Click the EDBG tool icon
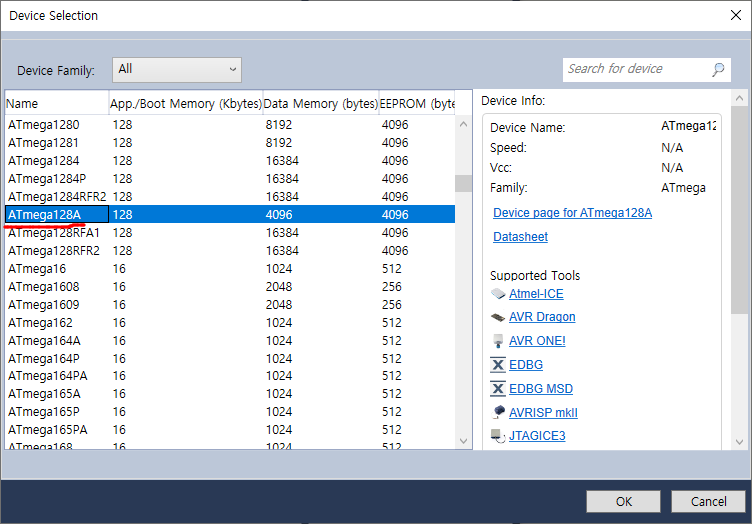752x524 pixels. pos(498,365)
